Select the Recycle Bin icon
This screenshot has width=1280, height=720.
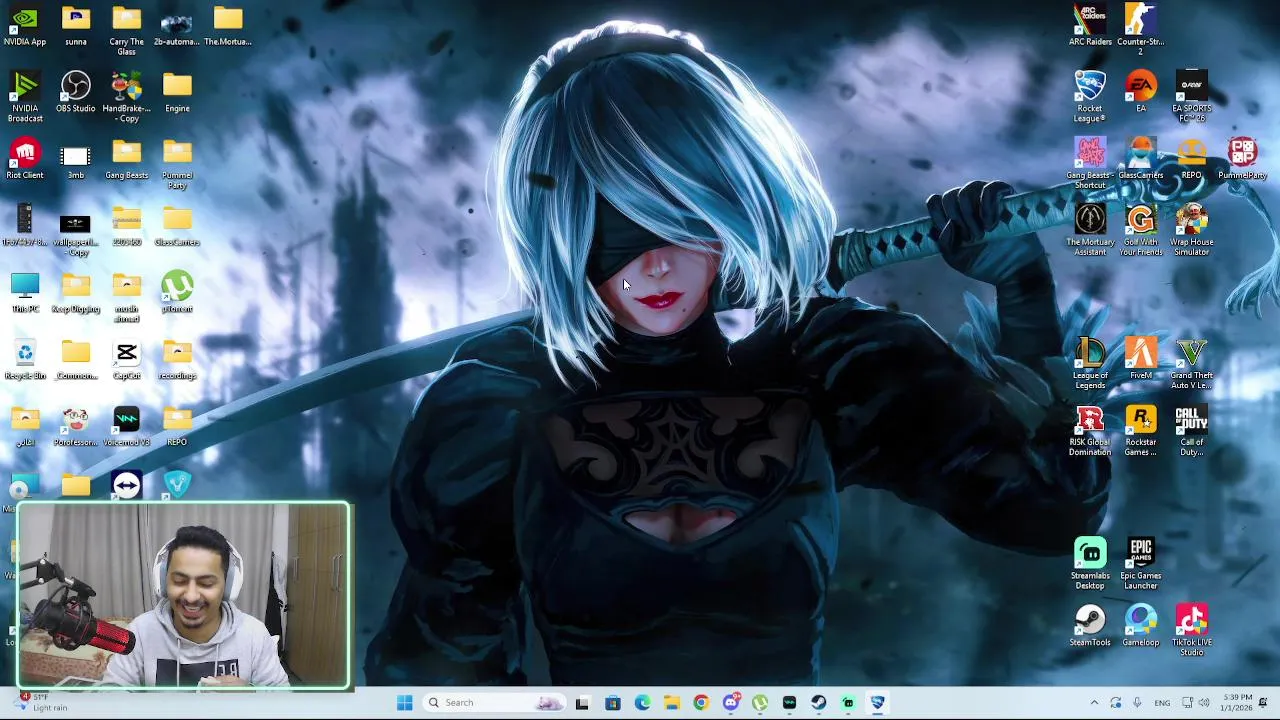point(25,360)
